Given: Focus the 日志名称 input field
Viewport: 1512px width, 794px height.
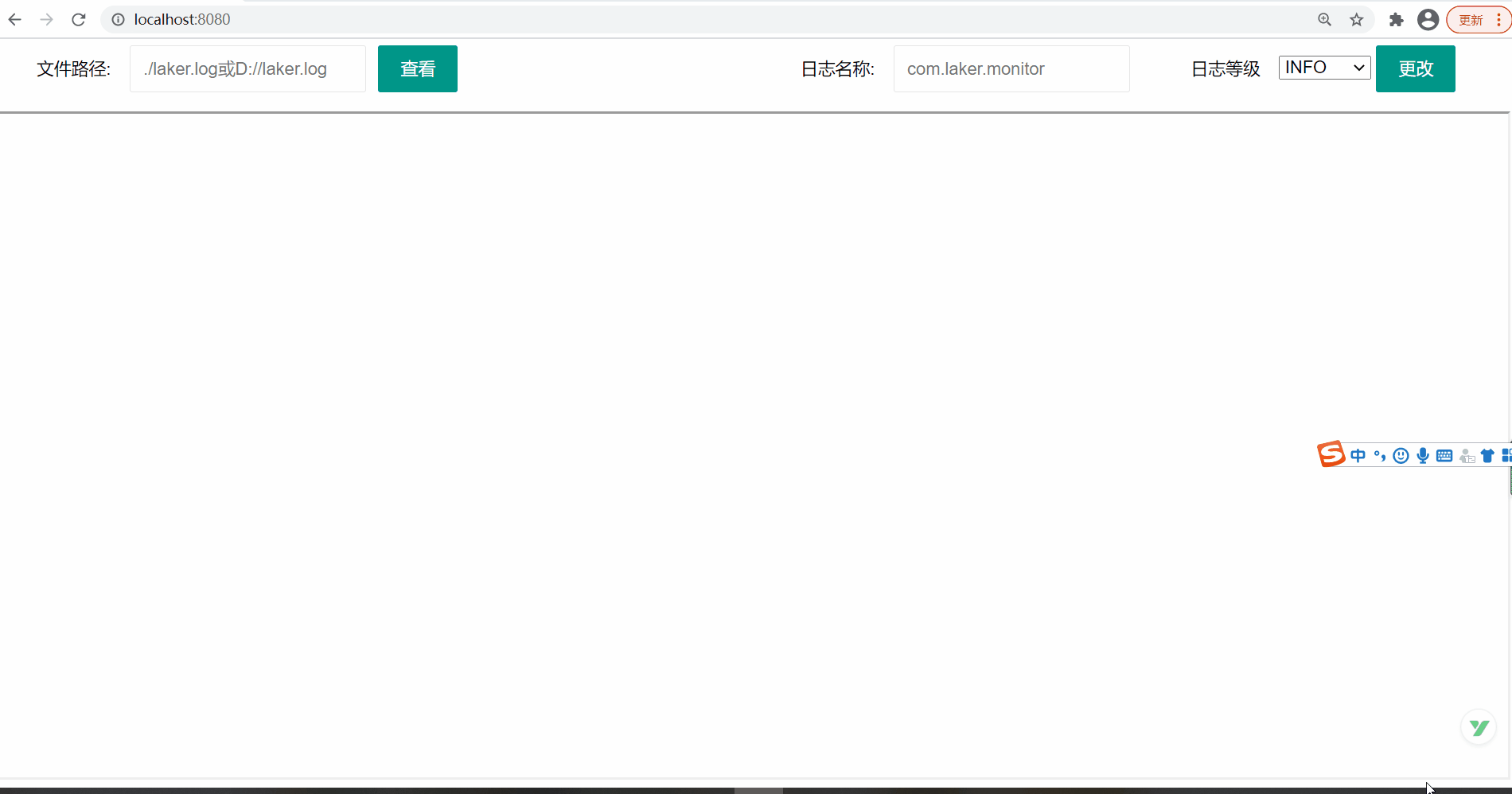Looking at the screenshot, I should click(1011, 68).
